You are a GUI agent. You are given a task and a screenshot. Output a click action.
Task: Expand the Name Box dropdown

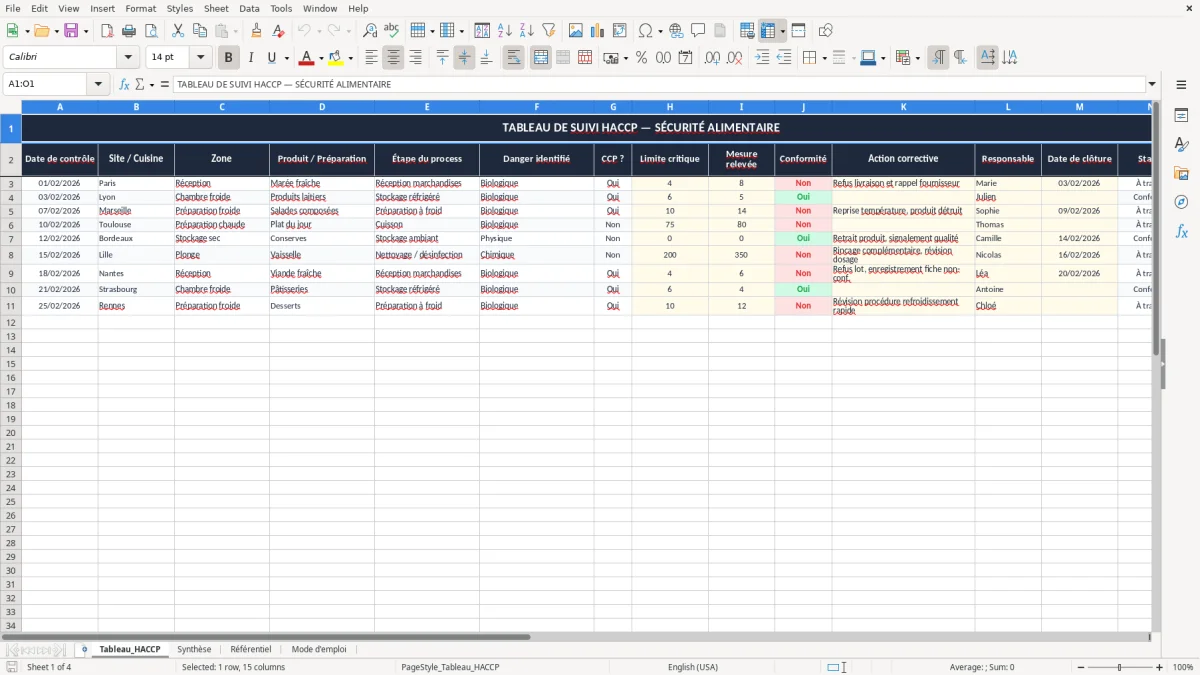(99, 84)
